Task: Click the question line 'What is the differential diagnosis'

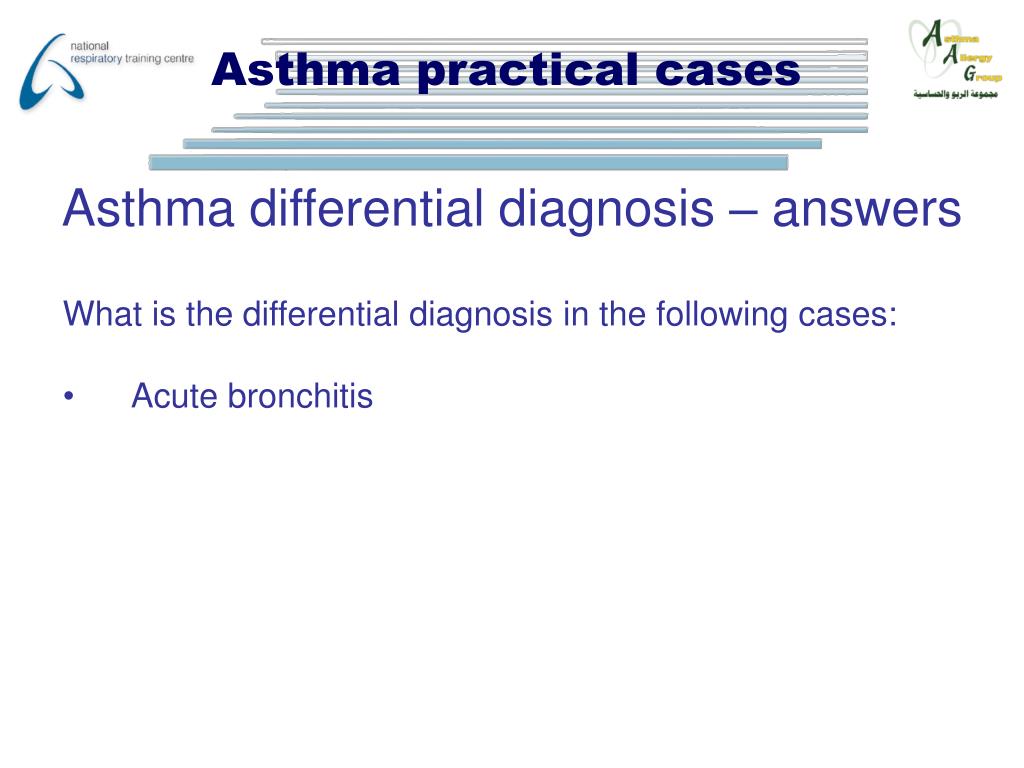Action: (480, 314)
